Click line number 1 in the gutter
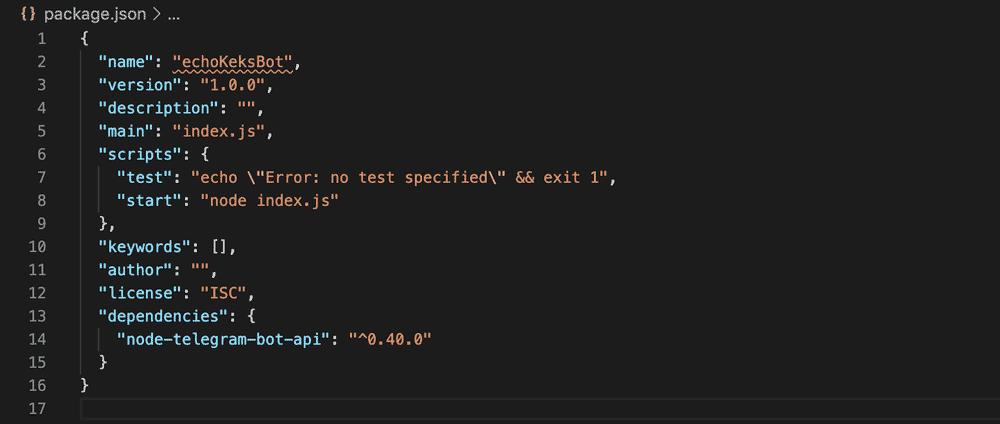This screenshot has width=1000, height=424. coord(41,39)
